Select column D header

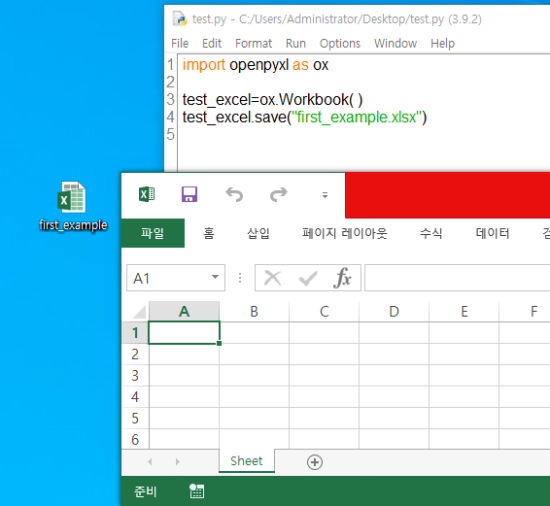point(394,311)
